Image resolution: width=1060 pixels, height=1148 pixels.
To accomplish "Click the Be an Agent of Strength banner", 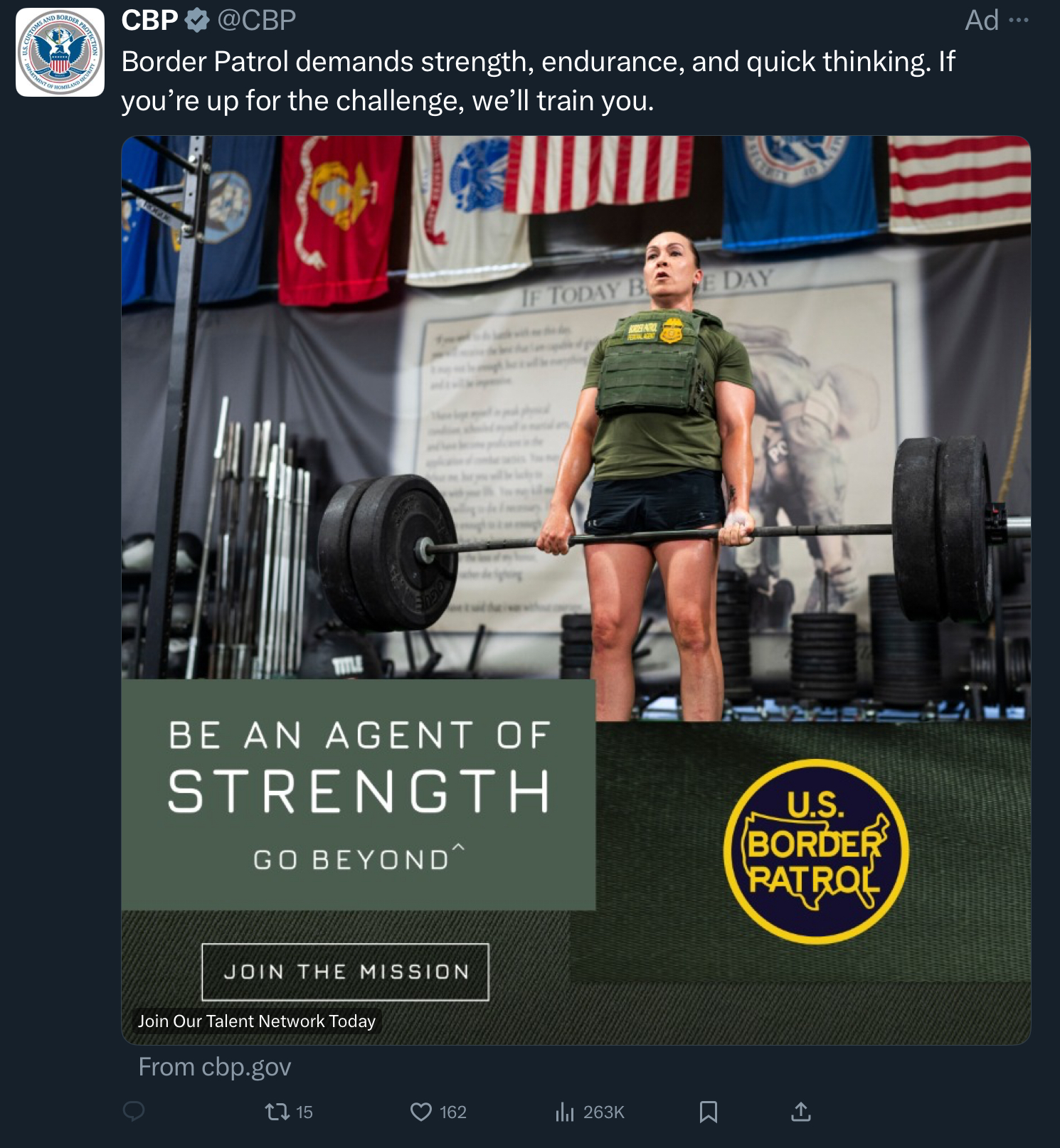I will (359, 794).
